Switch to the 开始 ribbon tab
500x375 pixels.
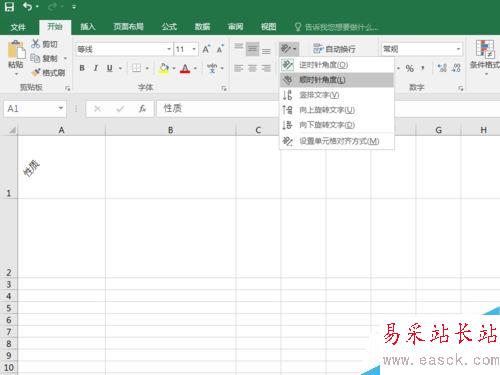coord(55,27)
